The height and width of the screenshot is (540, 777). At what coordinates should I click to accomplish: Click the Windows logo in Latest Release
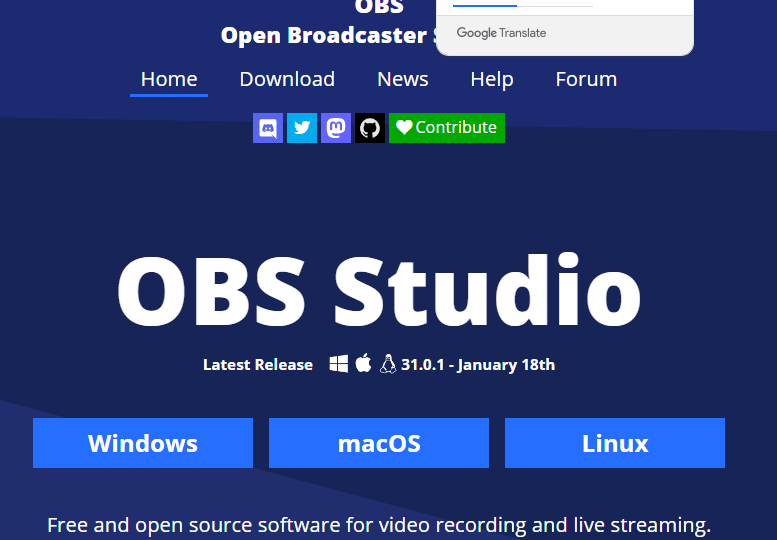coord(338,364)
